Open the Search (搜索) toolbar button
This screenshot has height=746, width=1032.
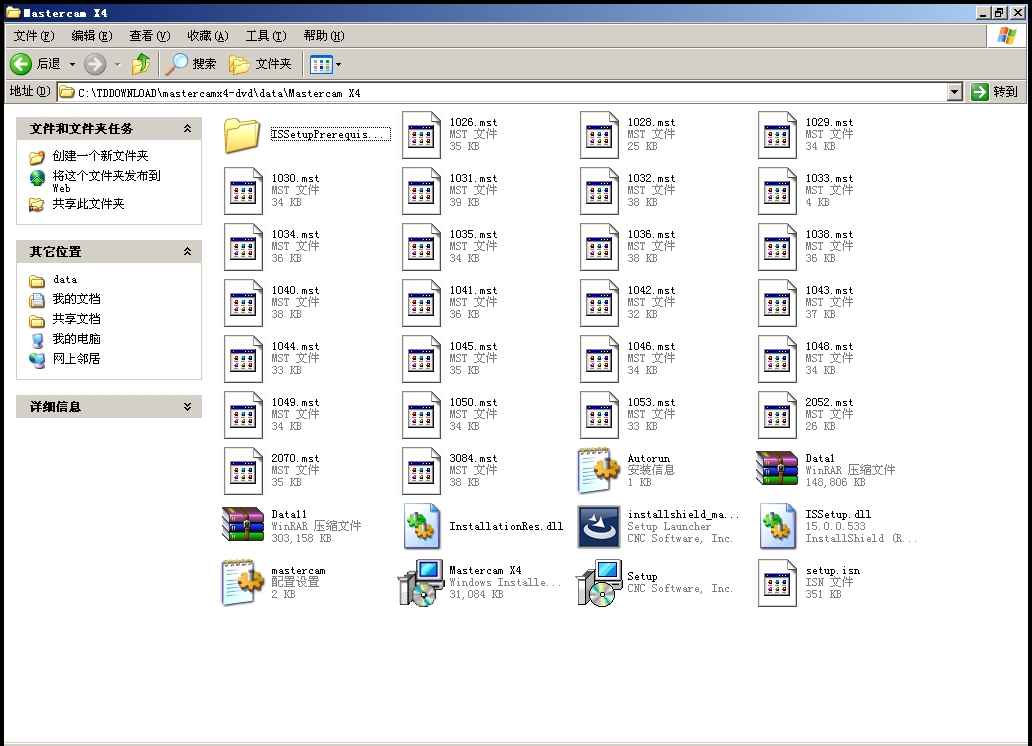click(x=190, y=64)
